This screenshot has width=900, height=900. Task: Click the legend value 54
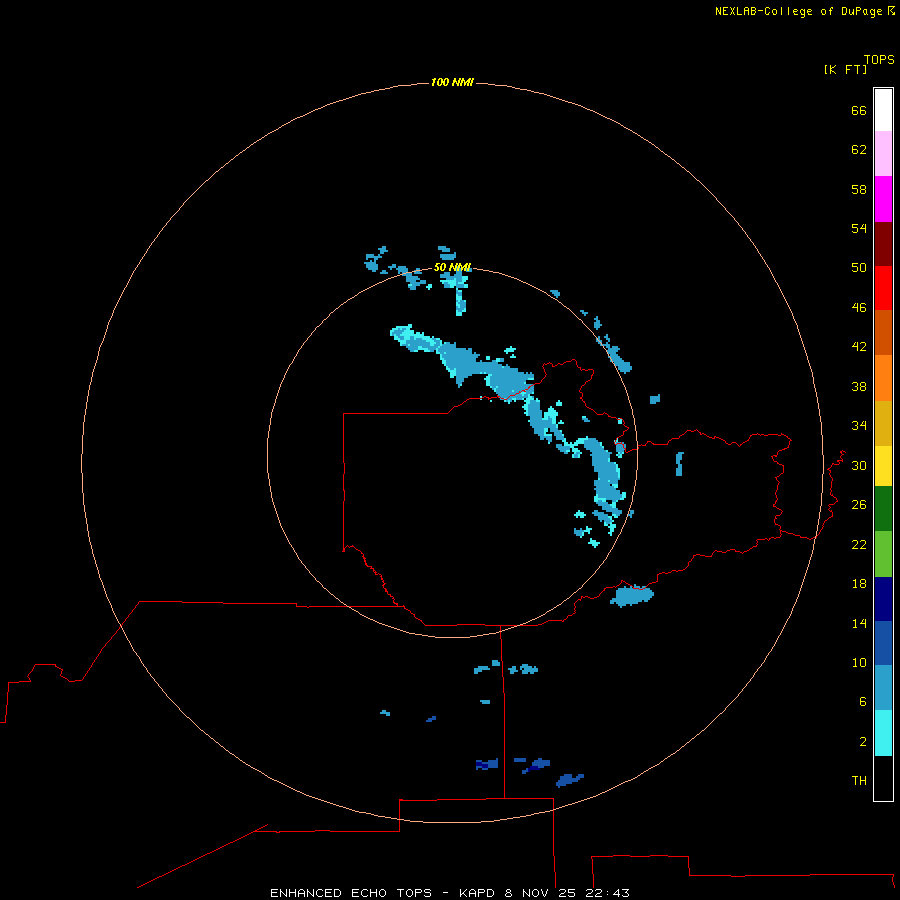tap(859, 228)
